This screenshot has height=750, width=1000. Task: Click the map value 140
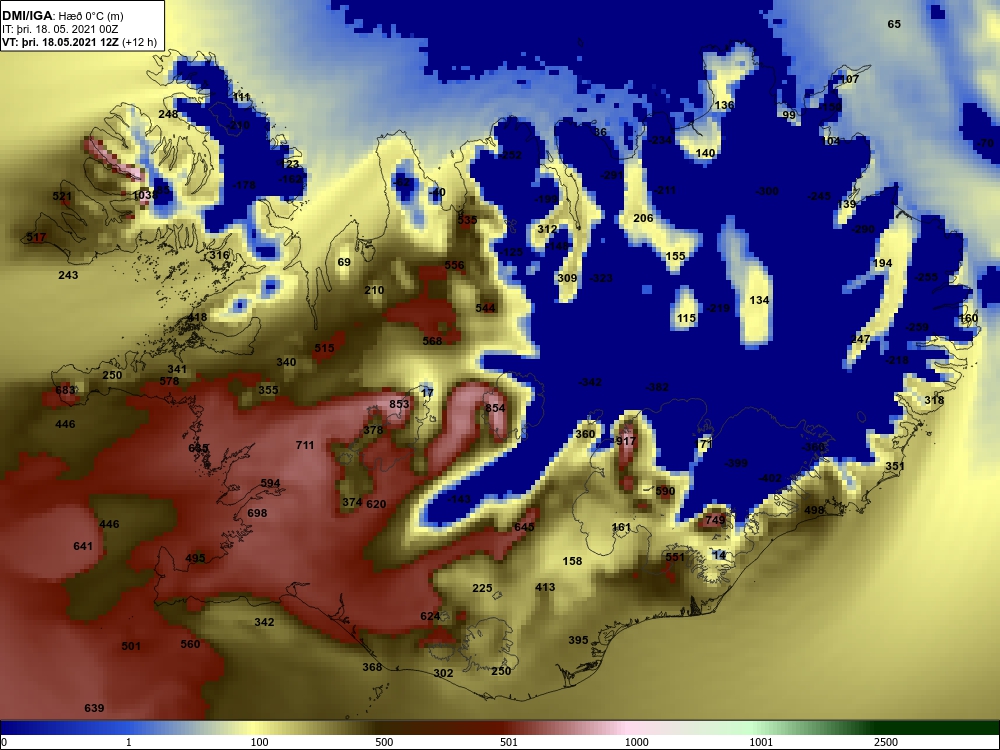pyautogui.click(x=705, y=153)
